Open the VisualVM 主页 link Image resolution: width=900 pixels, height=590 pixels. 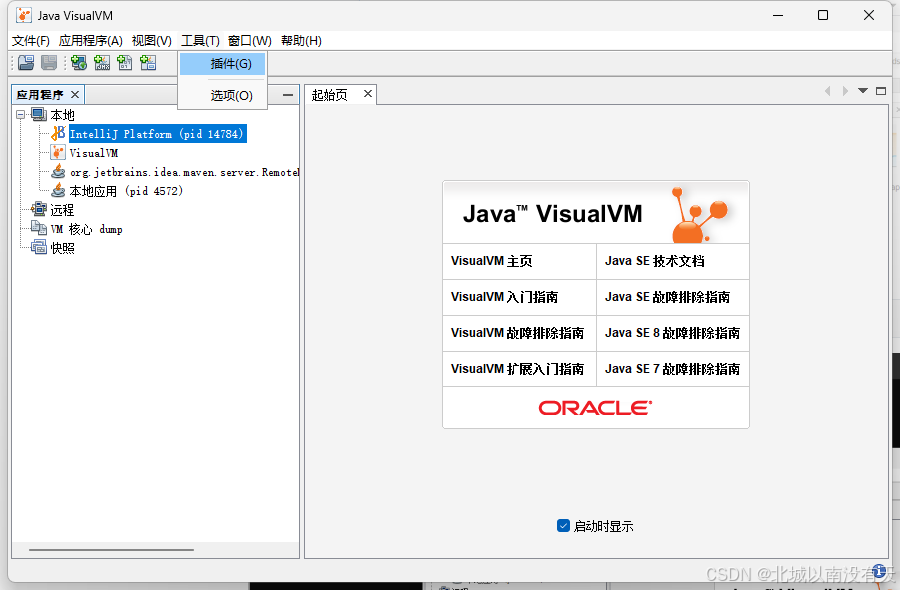491,261
